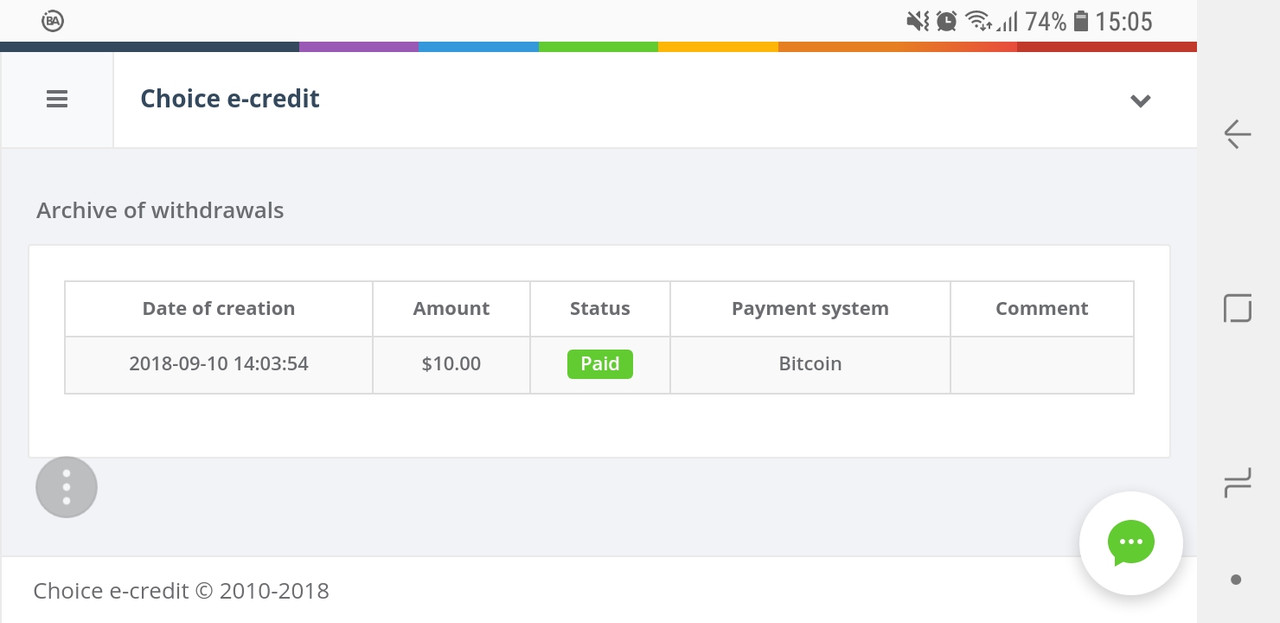Tap the BA icon in status bar

click(53, 20)
